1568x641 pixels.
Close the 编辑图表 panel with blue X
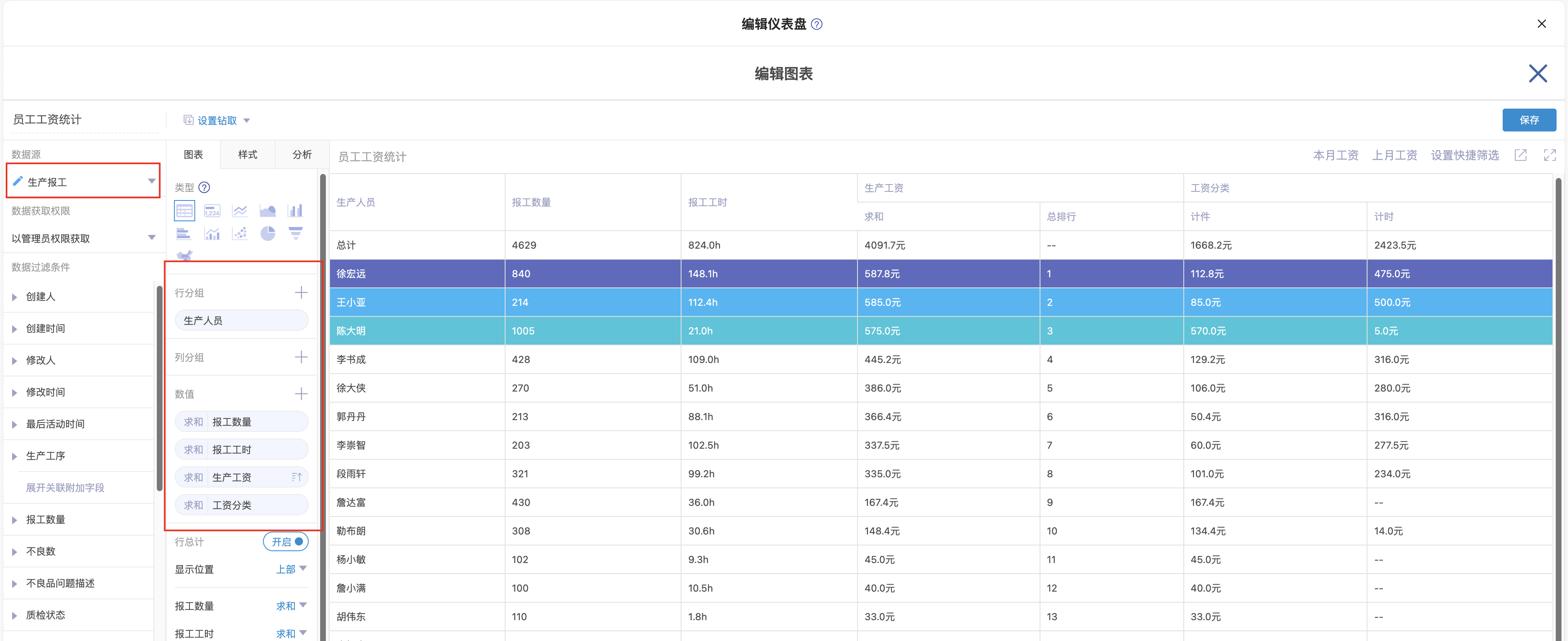(x=1537, y=73)
